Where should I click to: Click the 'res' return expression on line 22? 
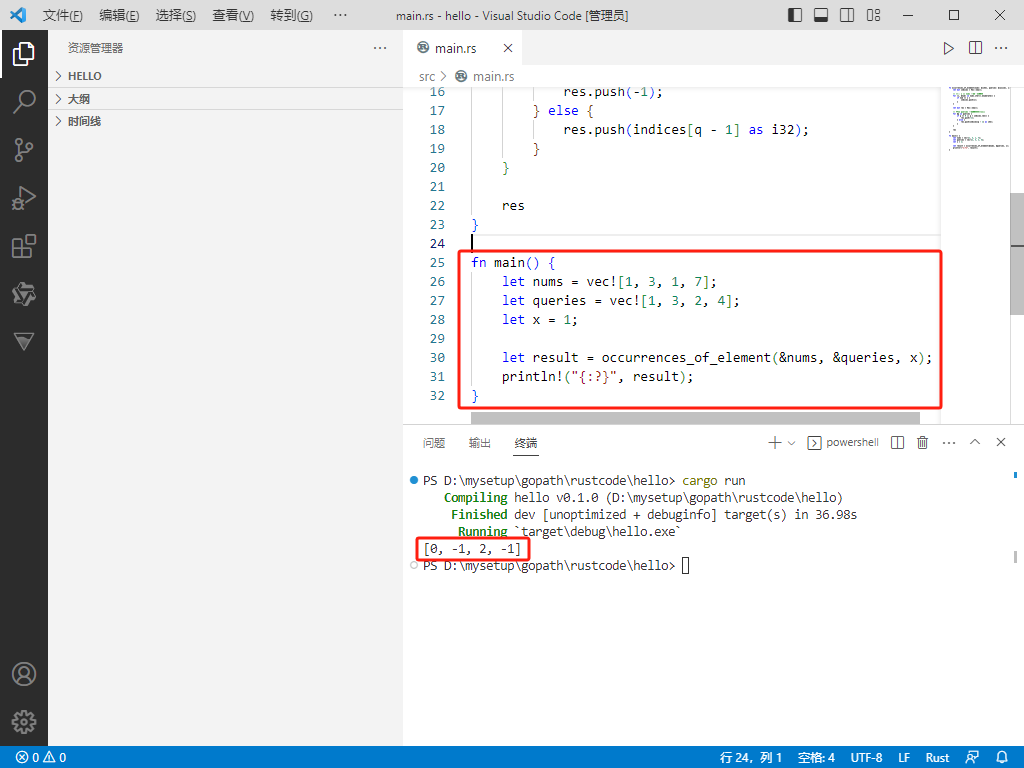pyautogui.click(x=513, y=206)
